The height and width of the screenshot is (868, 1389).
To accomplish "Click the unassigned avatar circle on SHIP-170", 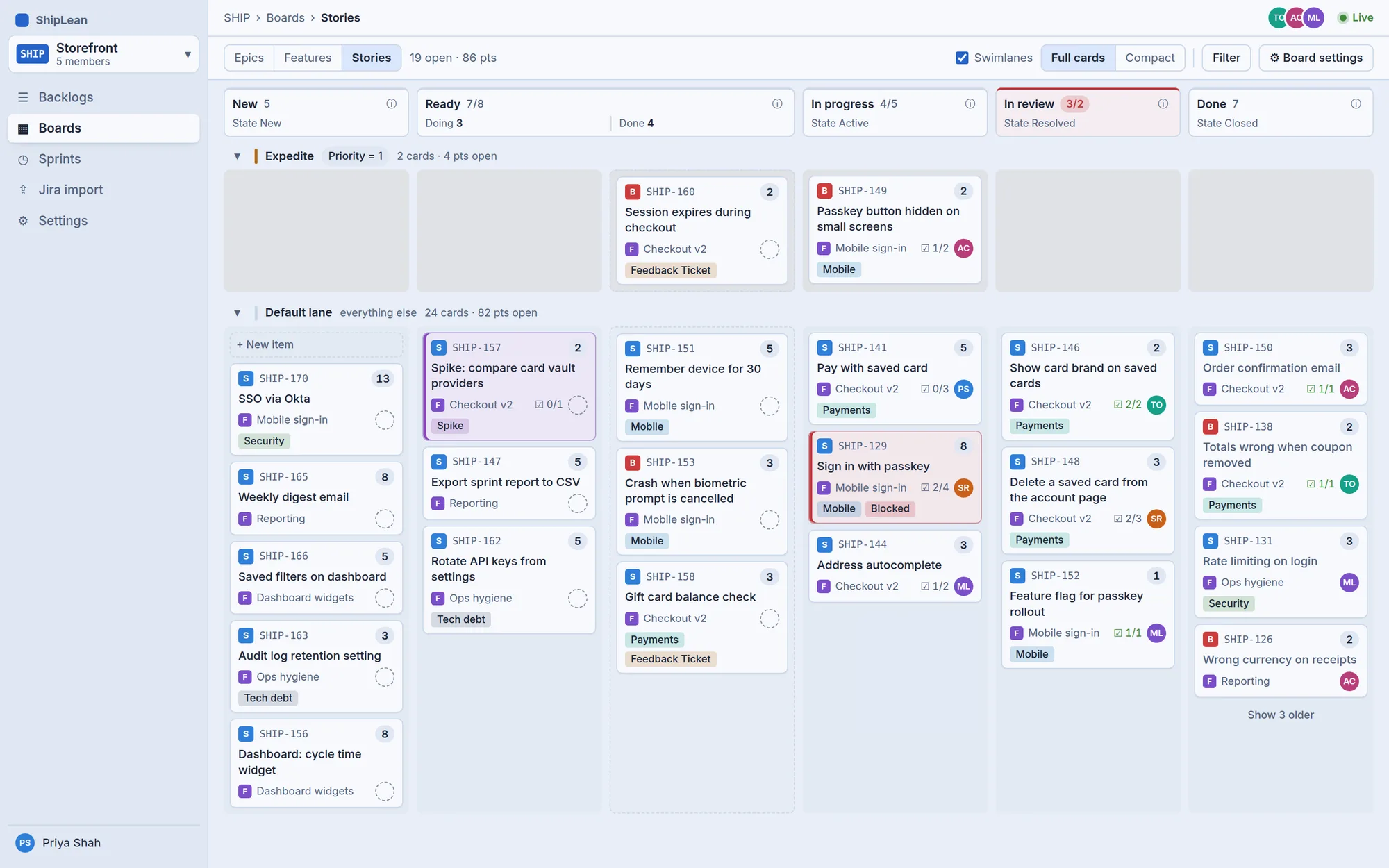I will pyautogui.click(x=385, y=420).
